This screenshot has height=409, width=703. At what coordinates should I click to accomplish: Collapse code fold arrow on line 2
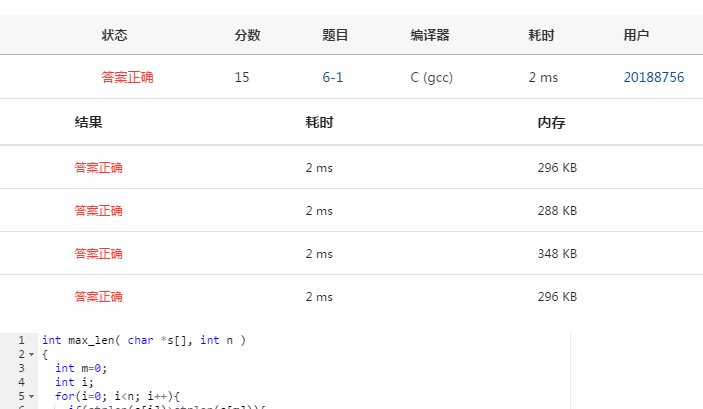pos(31,354)
